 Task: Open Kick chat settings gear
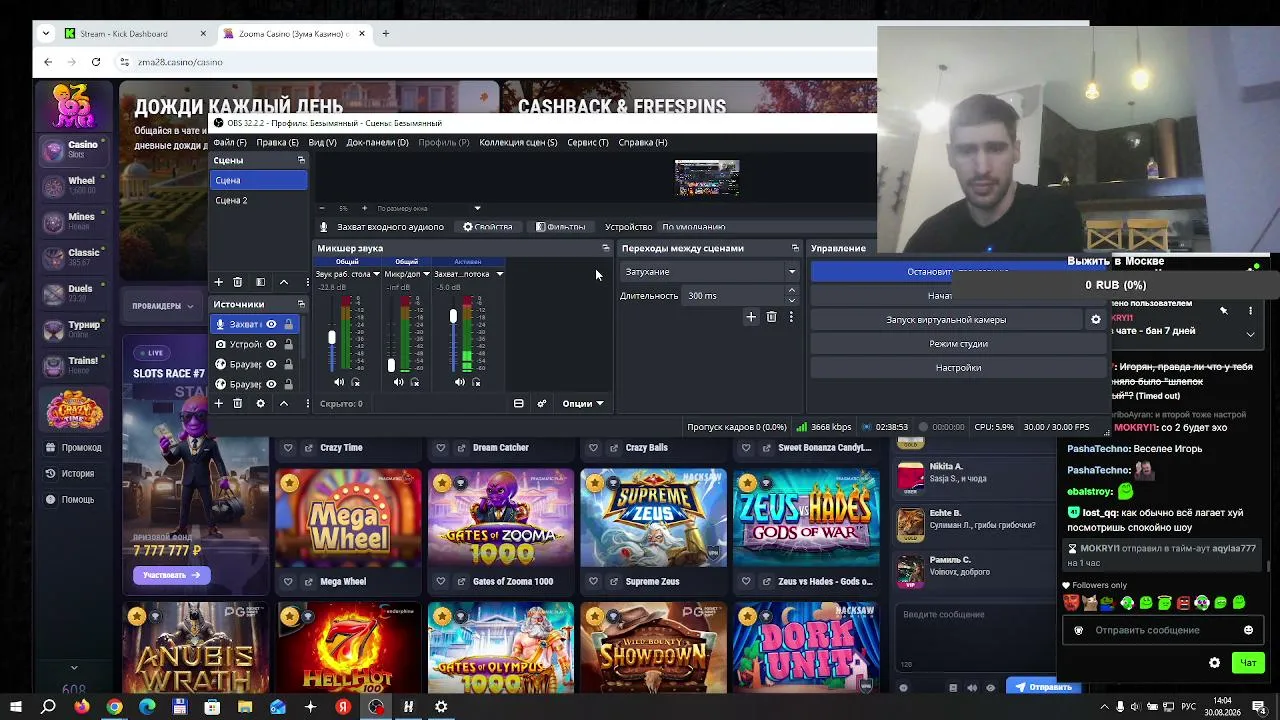(x=1214, y=663)
